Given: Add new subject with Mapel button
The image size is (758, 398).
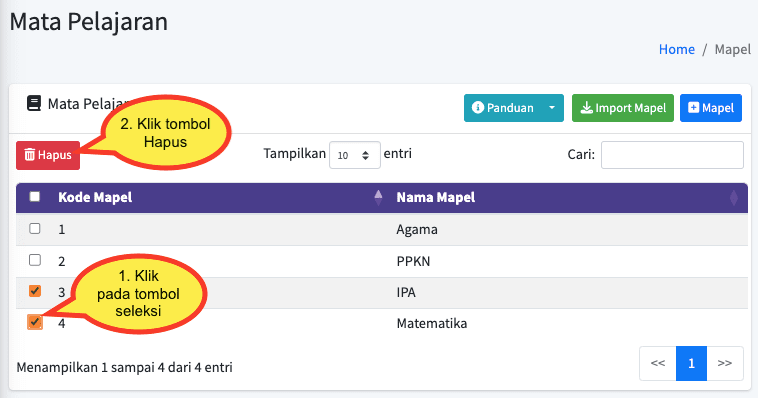Looking at the screenshot, I should 711,108.
